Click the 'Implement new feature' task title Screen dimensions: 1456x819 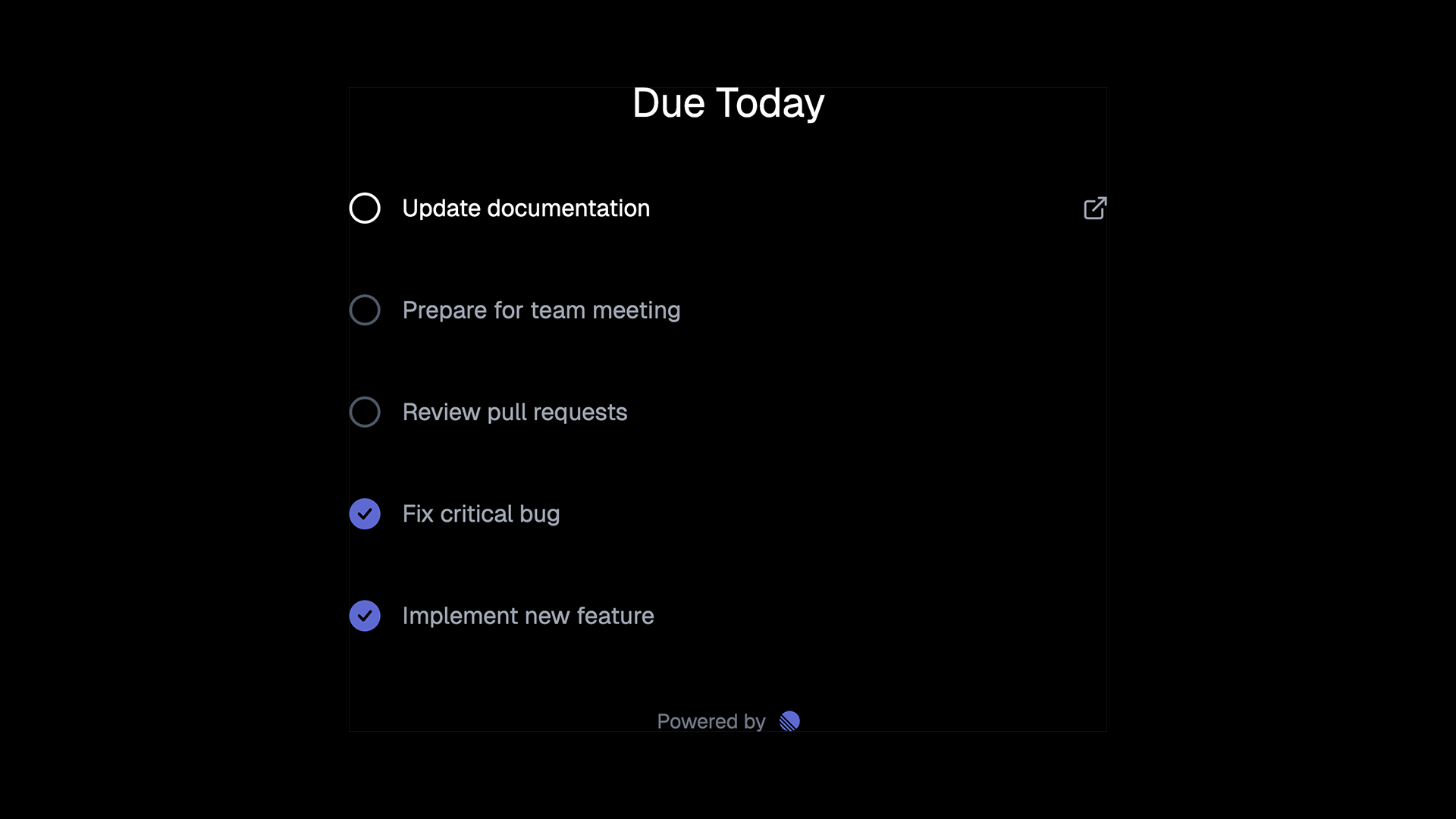(x=528, y=616)
